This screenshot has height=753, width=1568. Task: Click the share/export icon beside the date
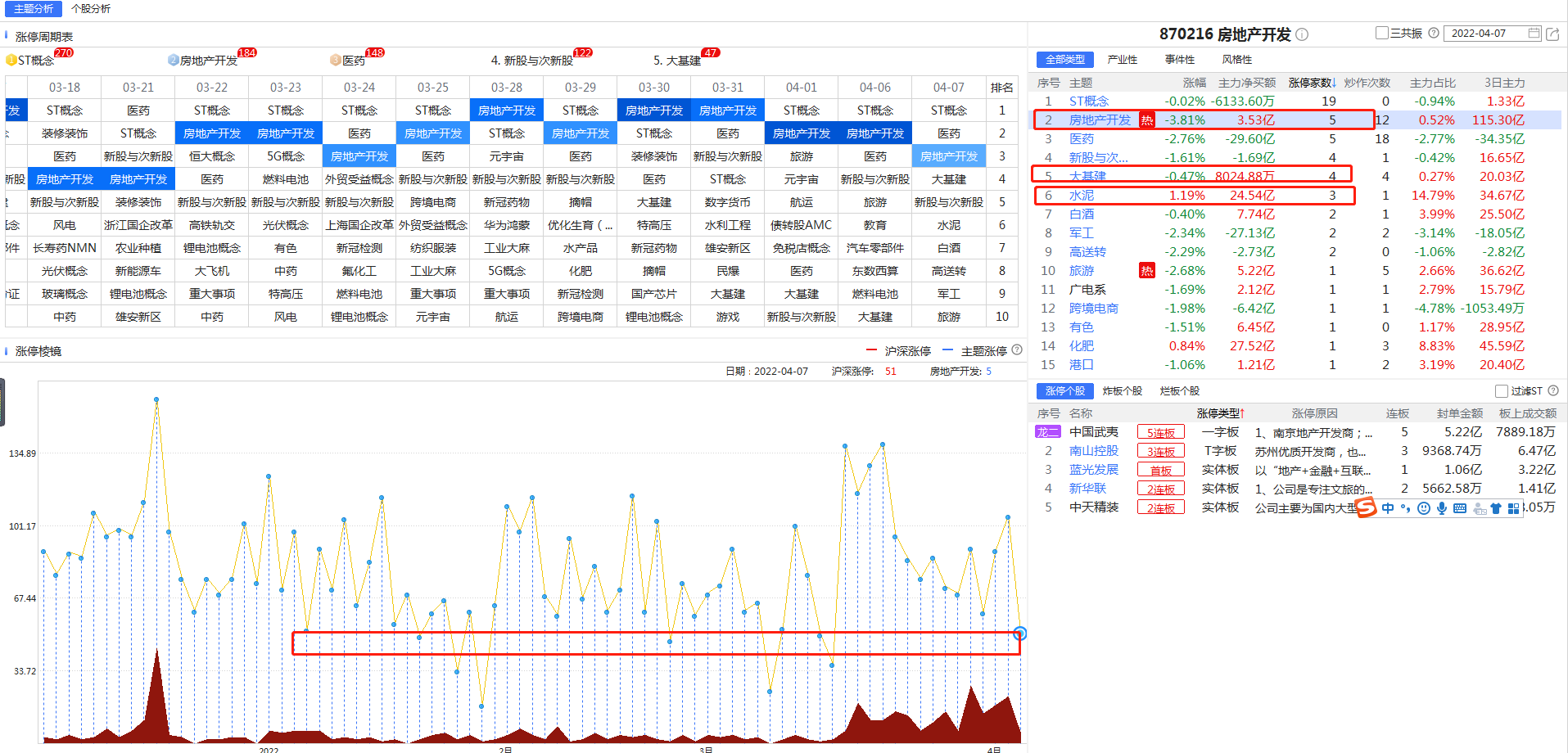[x=1552, y=34]
